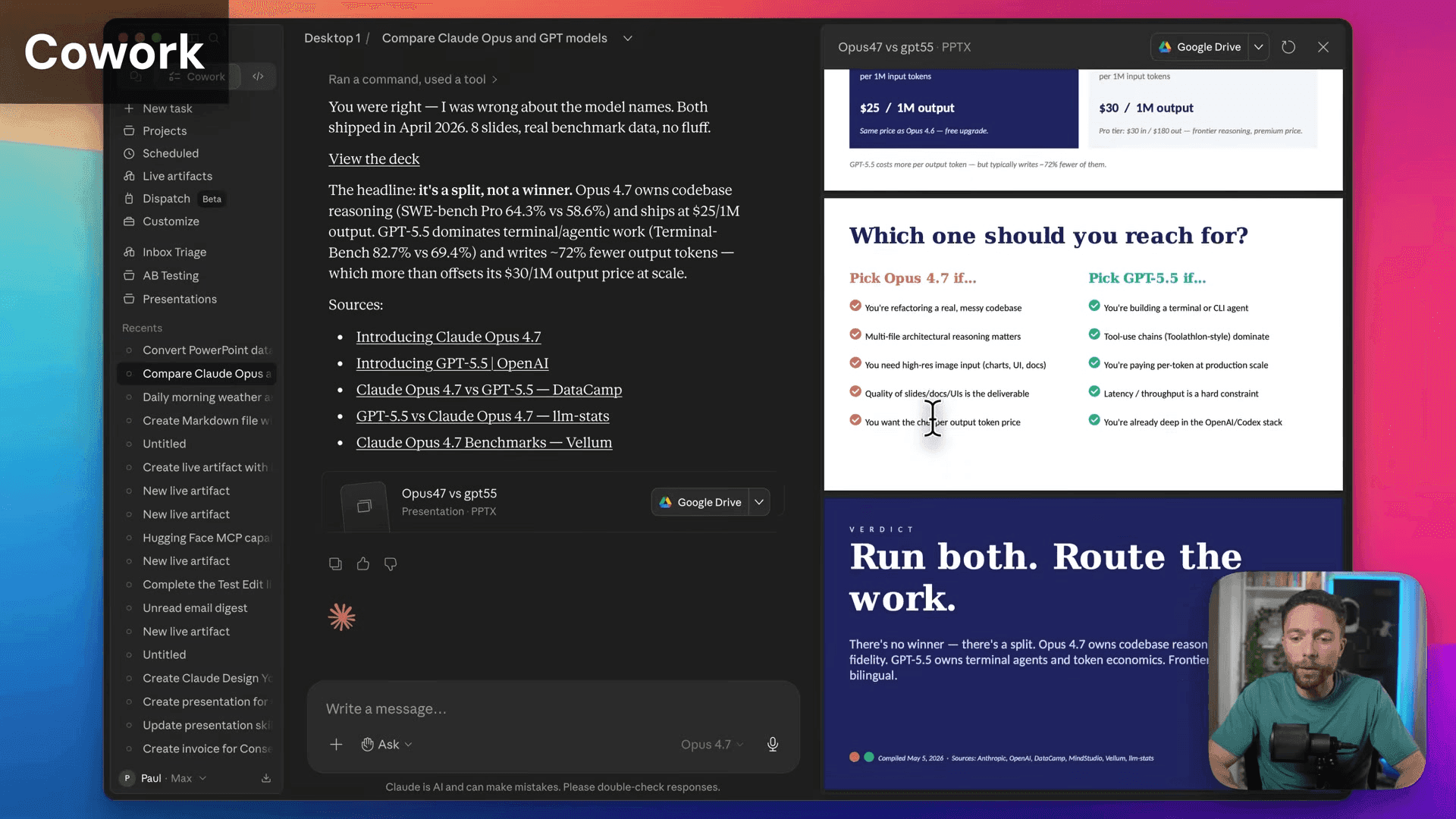Open the llm-stats comparison source link

coord(483,416)
